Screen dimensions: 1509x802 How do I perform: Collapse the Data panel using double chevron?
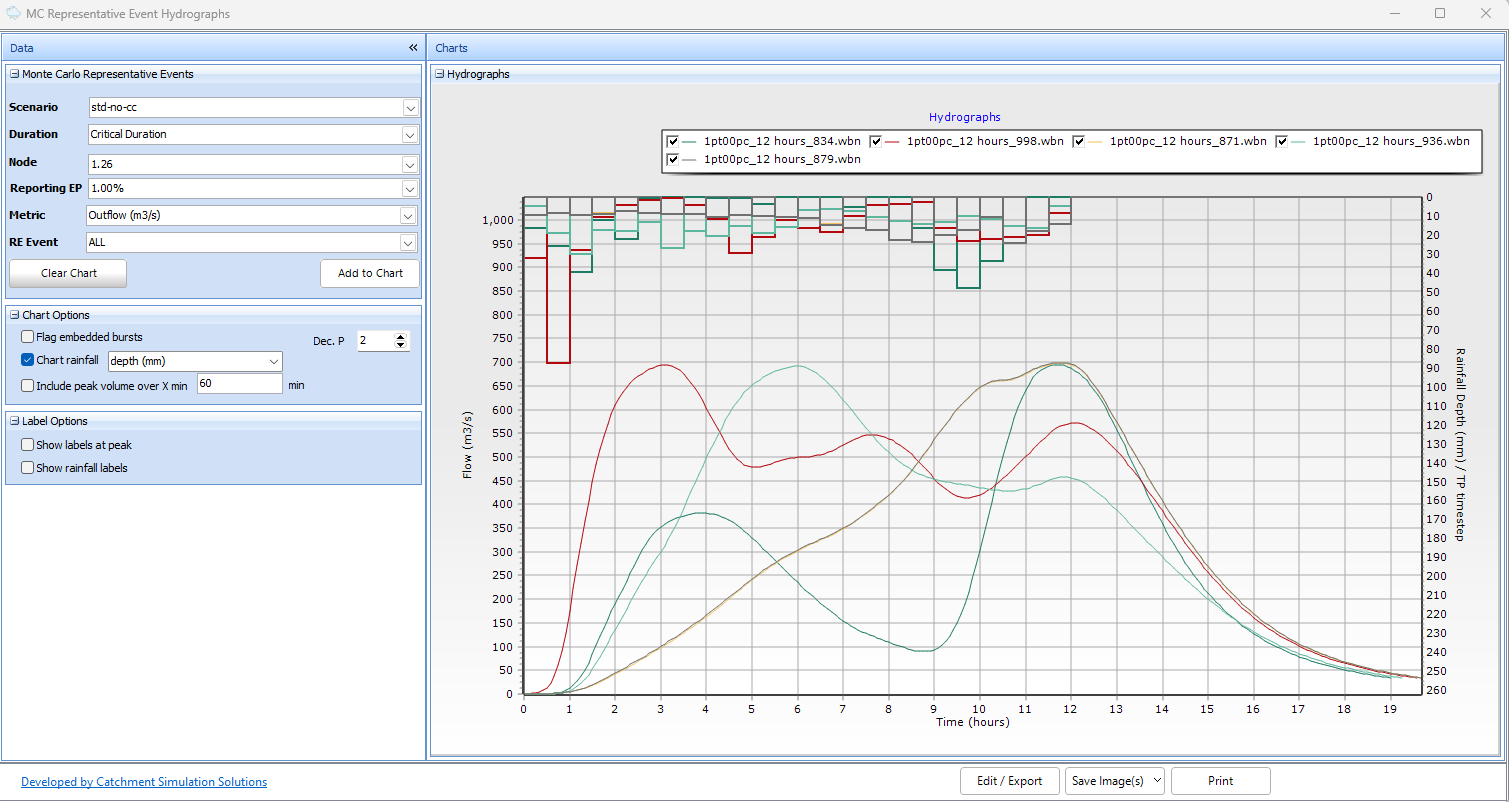point(413,48)
